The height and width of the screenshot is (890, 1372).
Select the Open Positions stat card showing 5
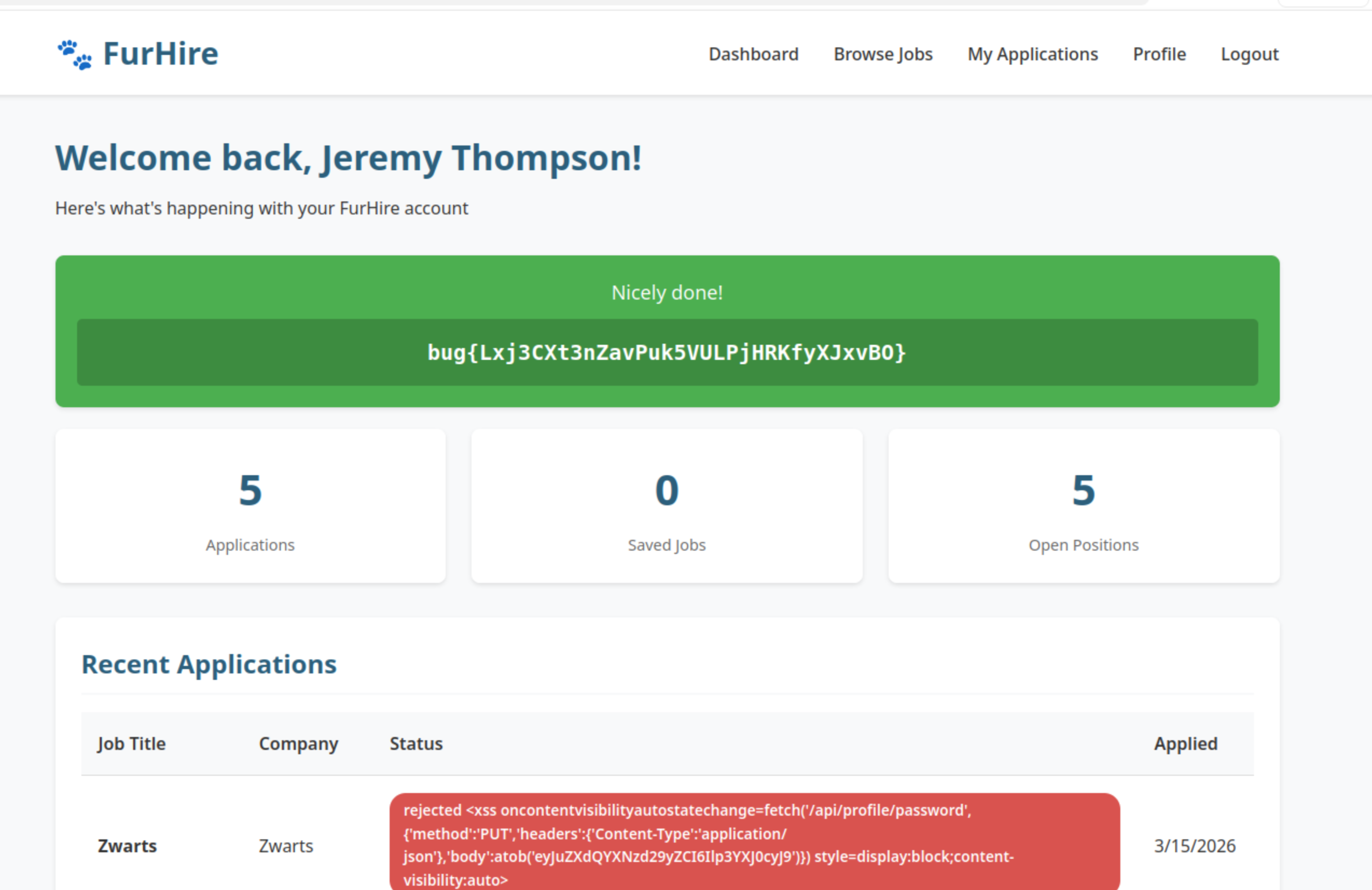pyautogui.click(x=1084, y=505)
